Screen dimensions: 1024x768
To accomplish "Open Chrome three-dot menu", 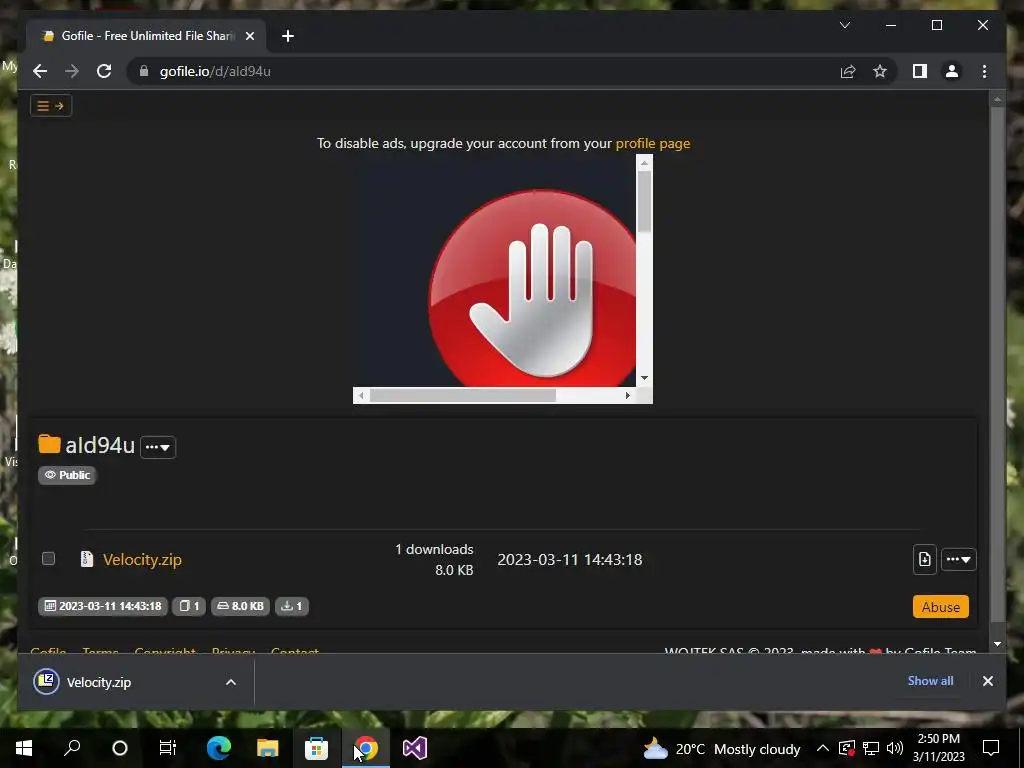I will 984,71.
